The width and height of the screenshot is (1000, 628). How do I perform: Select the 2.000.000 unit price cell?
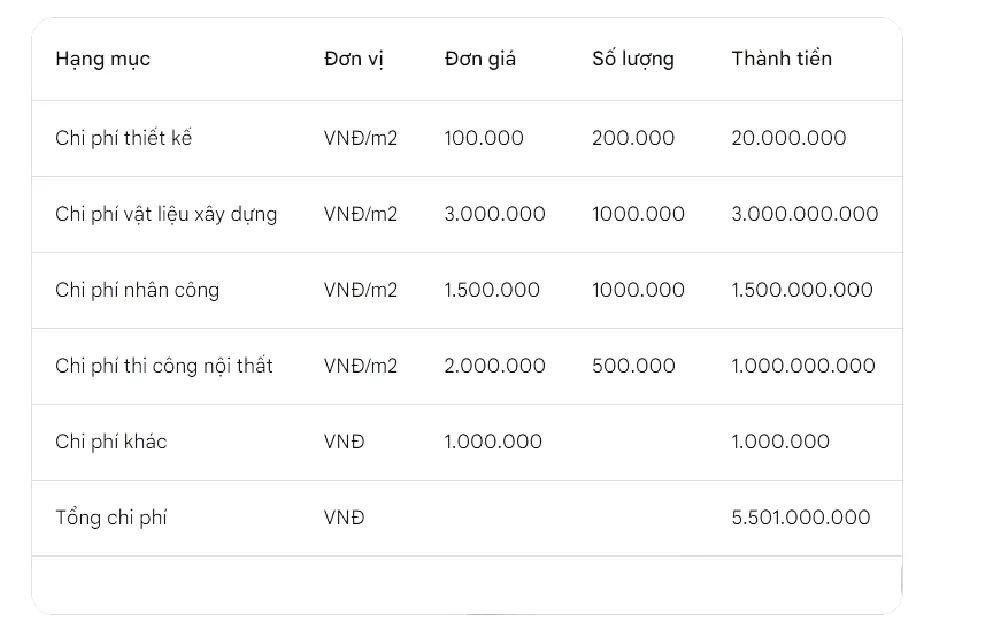click(494, 366)
